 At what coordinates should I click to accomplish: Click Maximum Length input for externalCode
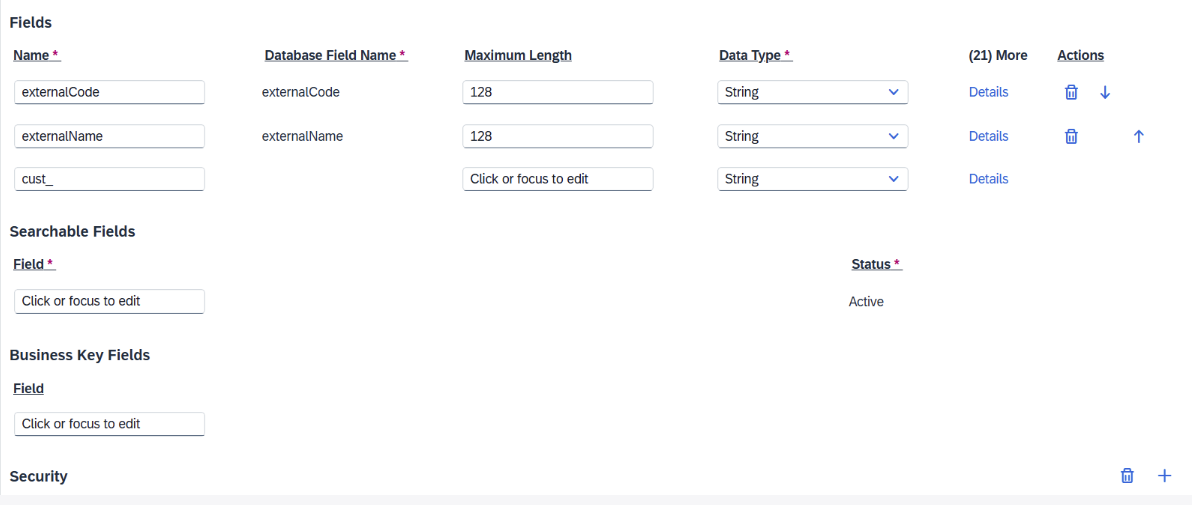tap(557, 92)
